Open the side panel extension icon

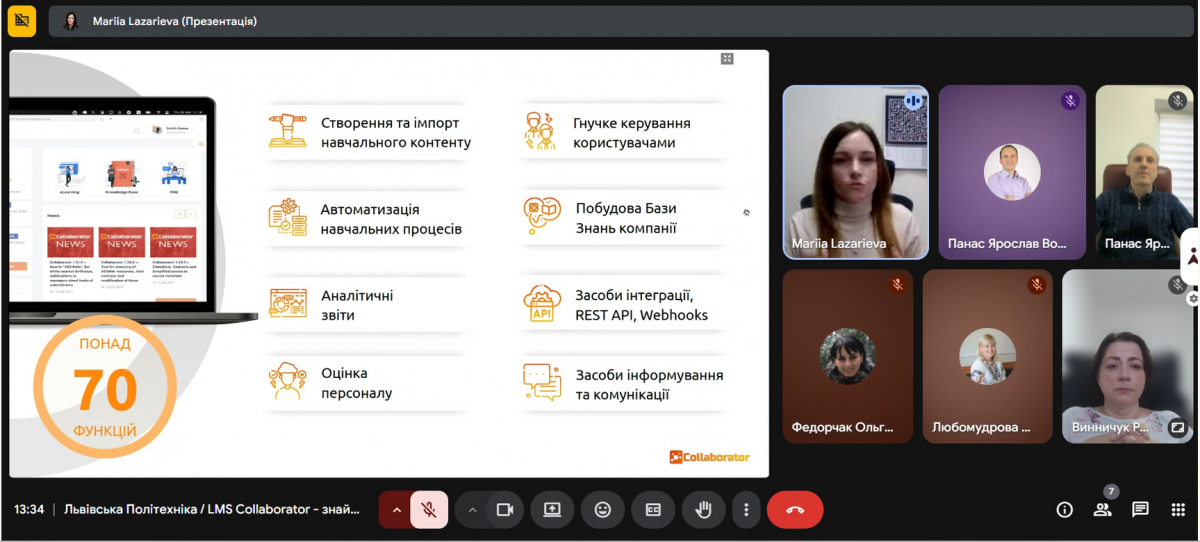[1191, 257]
